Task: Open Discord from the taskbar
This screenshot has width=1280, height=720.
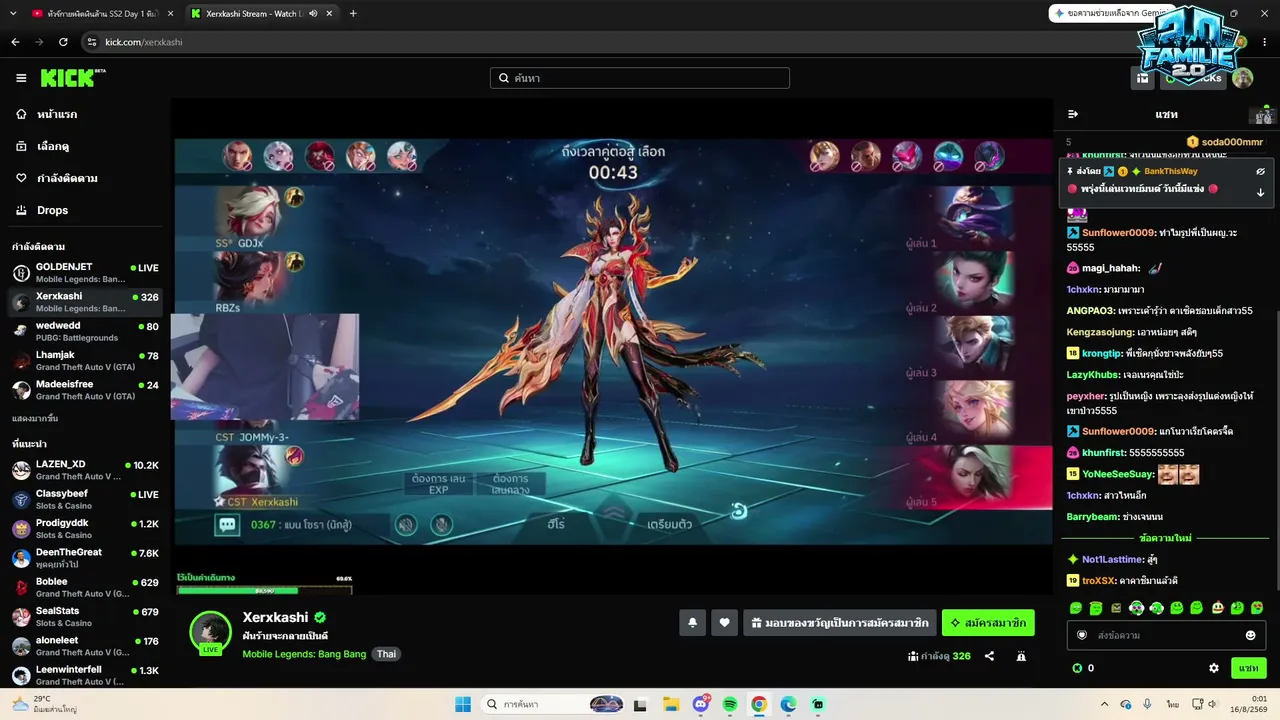Action: pos(701,704)
